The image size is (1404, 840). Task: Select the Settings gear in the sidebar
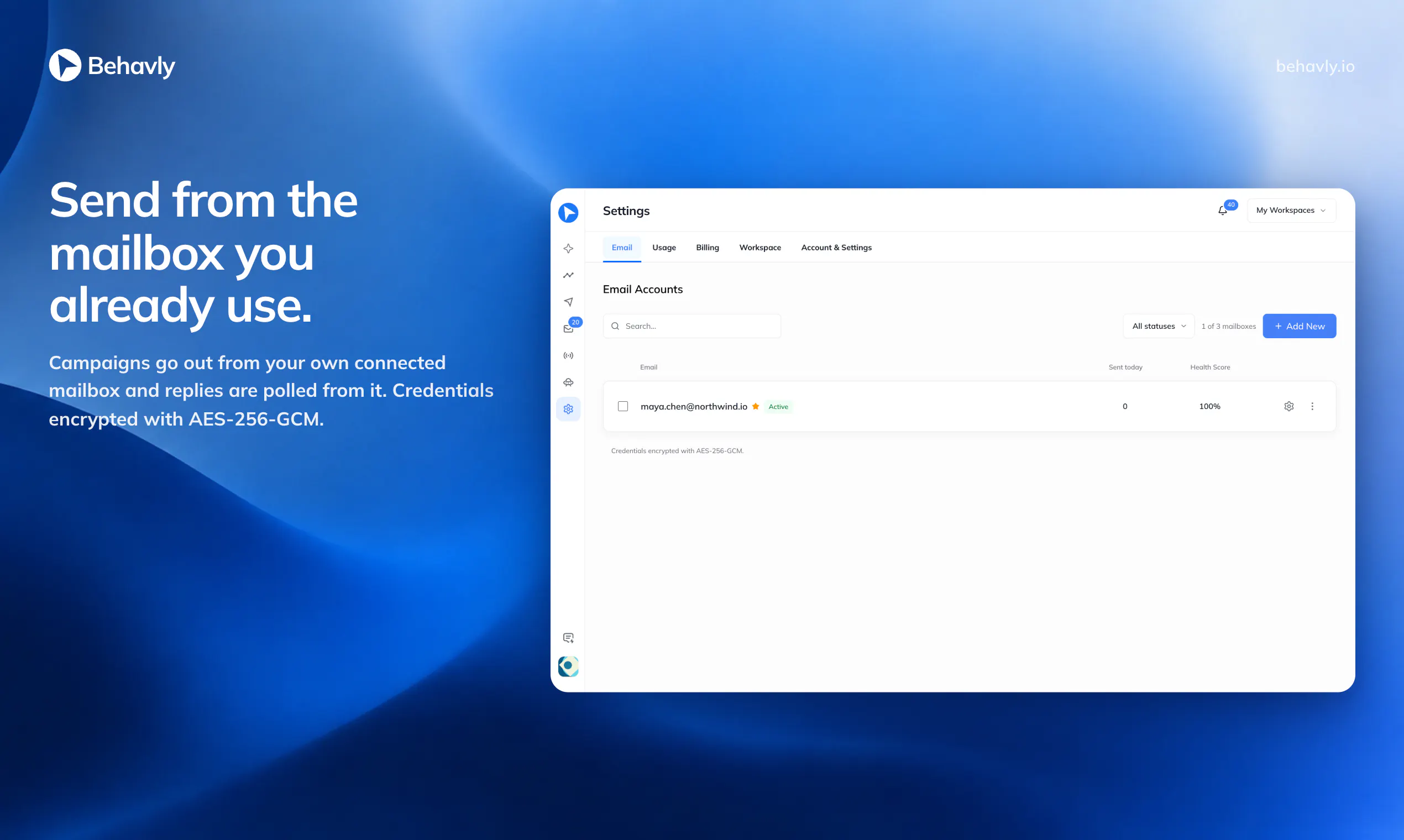pos(568,409)
